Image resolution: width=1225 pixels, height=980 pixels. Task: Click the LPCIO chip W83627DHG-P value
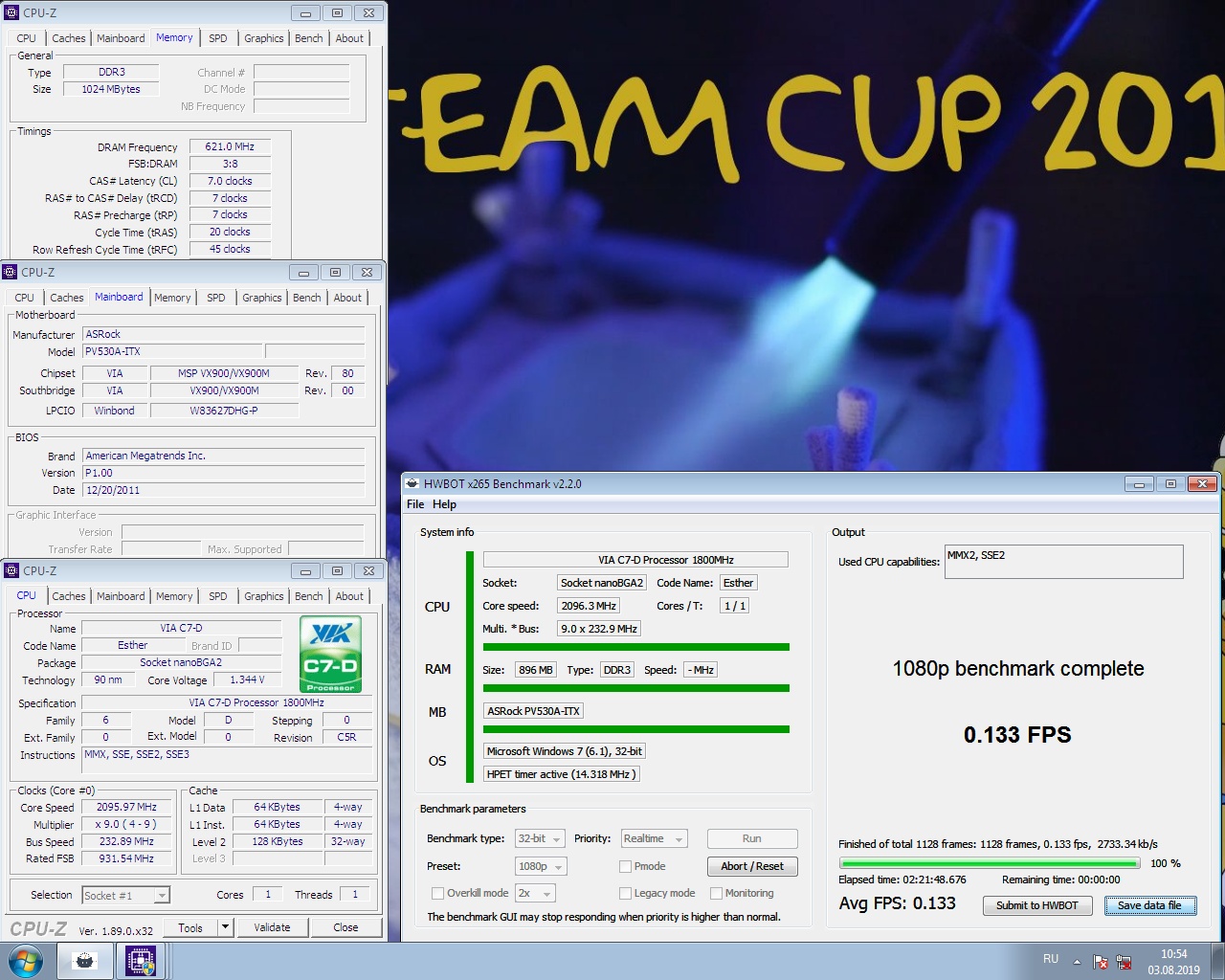click(223, 411)
